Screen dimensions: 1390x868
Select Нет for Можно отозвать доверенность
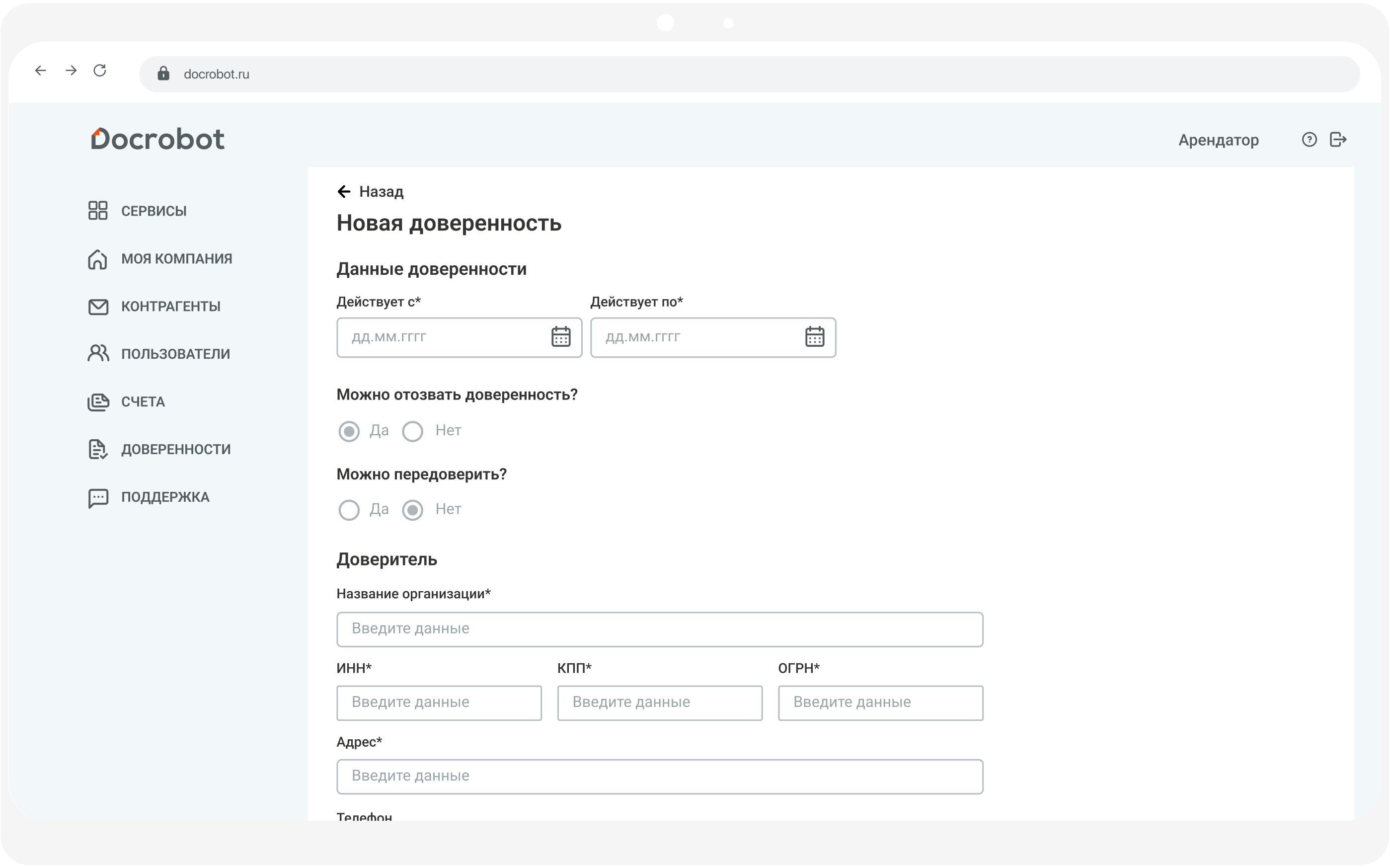(413, 431)
